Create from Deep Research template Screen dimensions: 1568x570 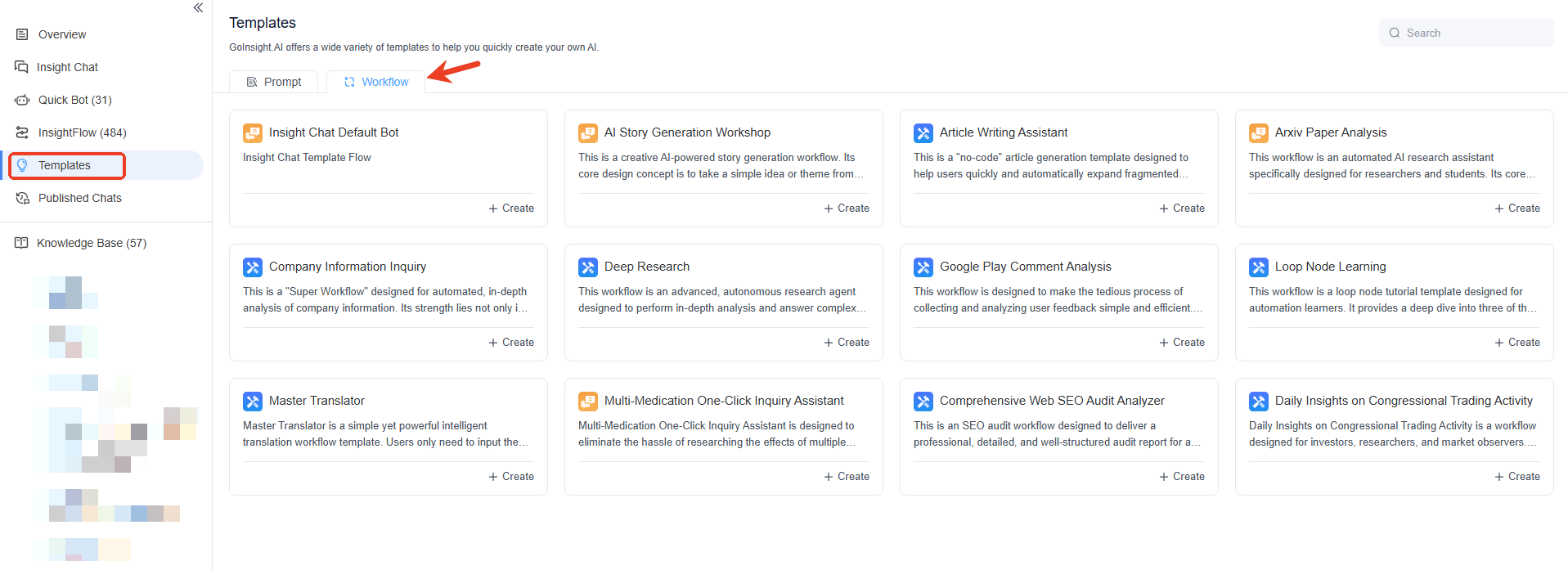pyautogui.click(x=847, y=343)
